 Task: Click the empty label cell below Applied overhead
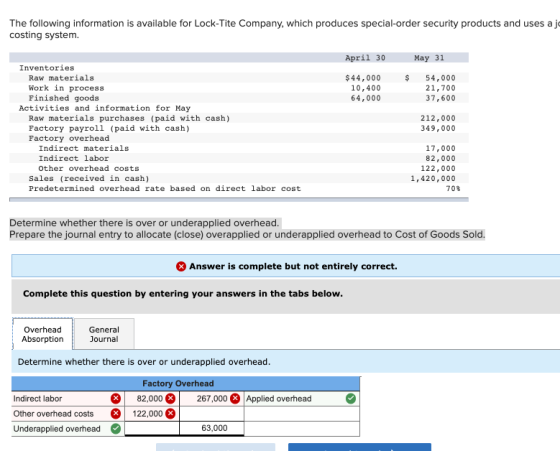(302, 414)
